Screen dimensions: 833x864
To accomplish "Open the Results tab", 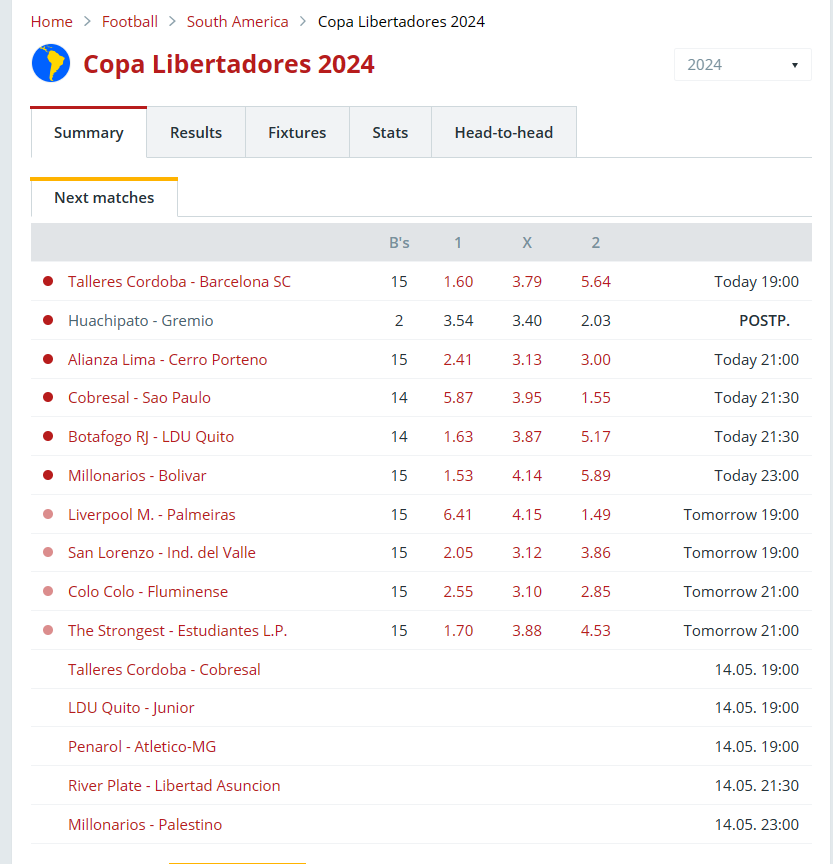I will tap(196, 132).
